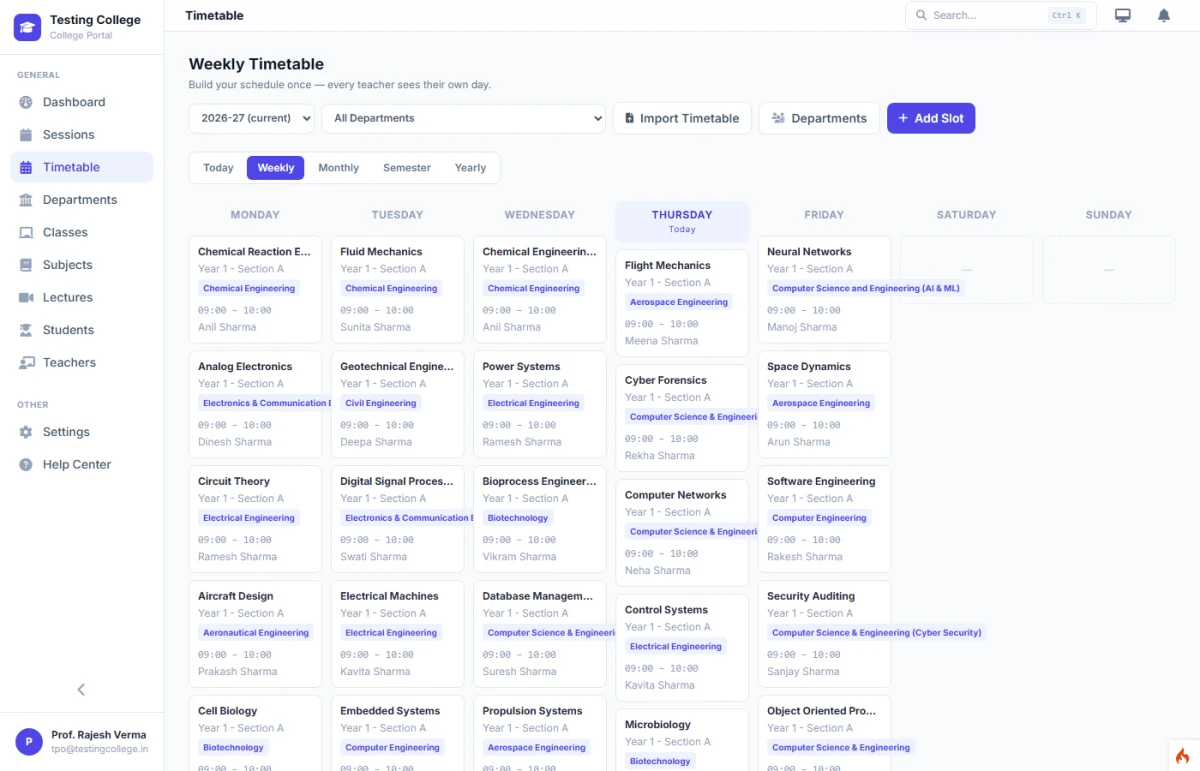Click the Testing College graduation cap logo

pos(27,27)
